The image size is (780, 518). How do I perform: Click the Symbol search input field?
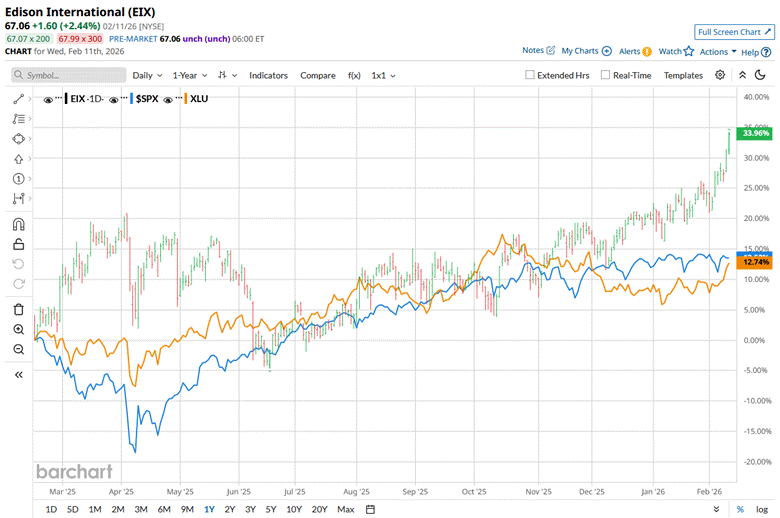pyautogui.click(x=69, y=75)
